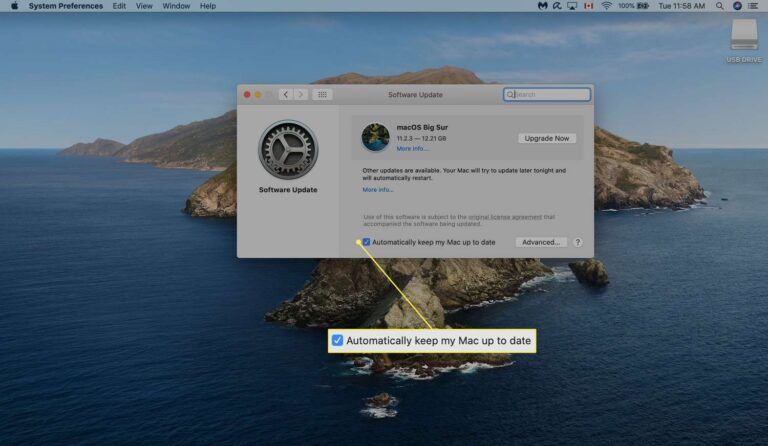
Task: Click the date and time Tue 11:58 AM
Action: 682,6
